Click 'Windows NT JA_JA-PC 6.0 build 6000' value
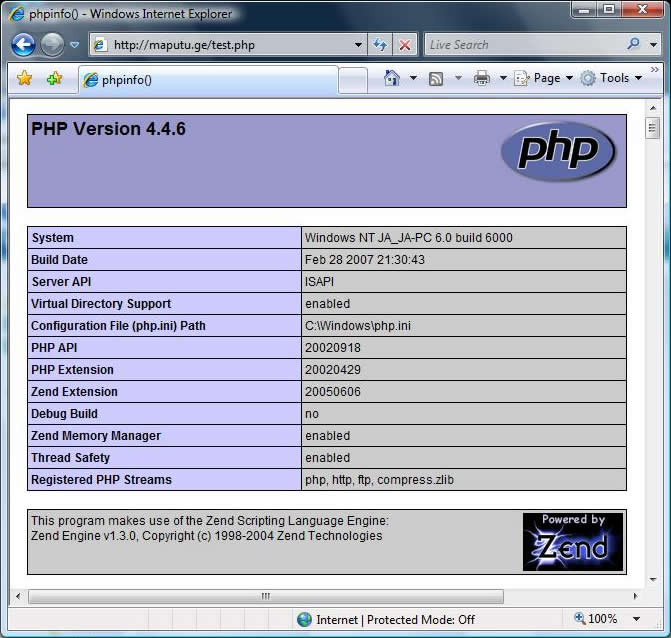 pos(409,237)
